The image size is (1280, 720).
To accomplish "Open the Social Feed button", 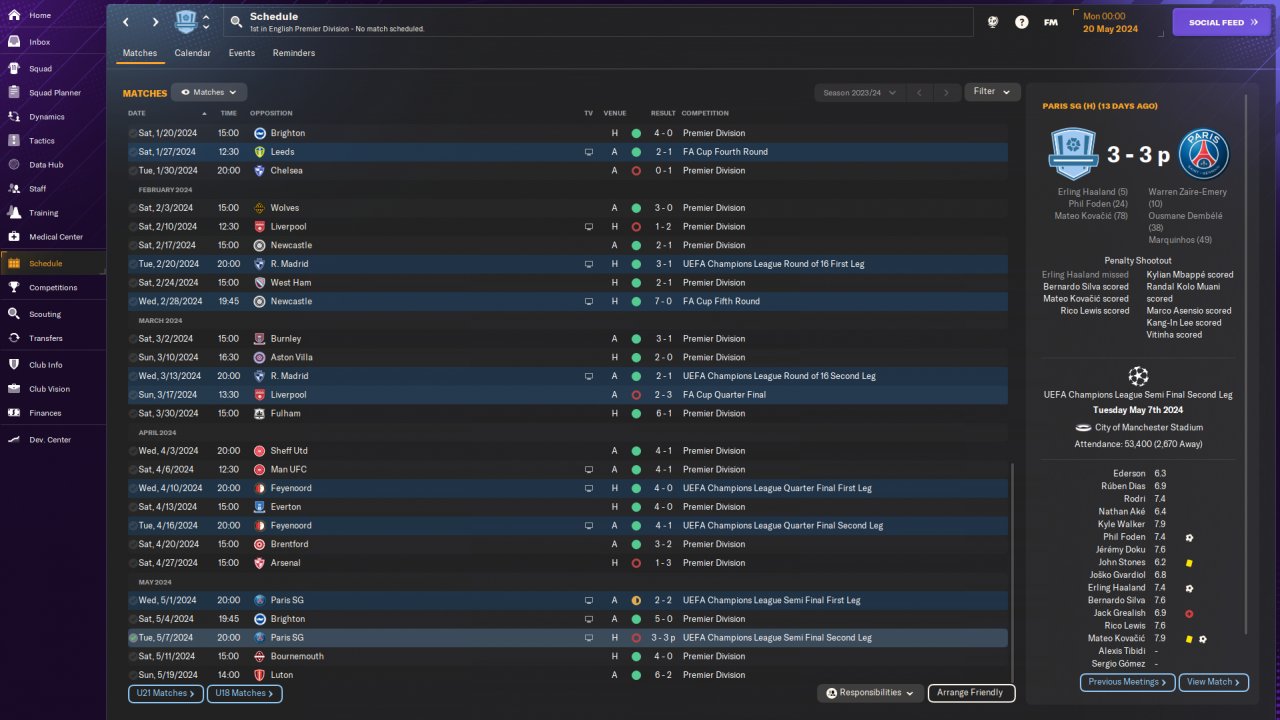I will click(x=1221, y=22).
